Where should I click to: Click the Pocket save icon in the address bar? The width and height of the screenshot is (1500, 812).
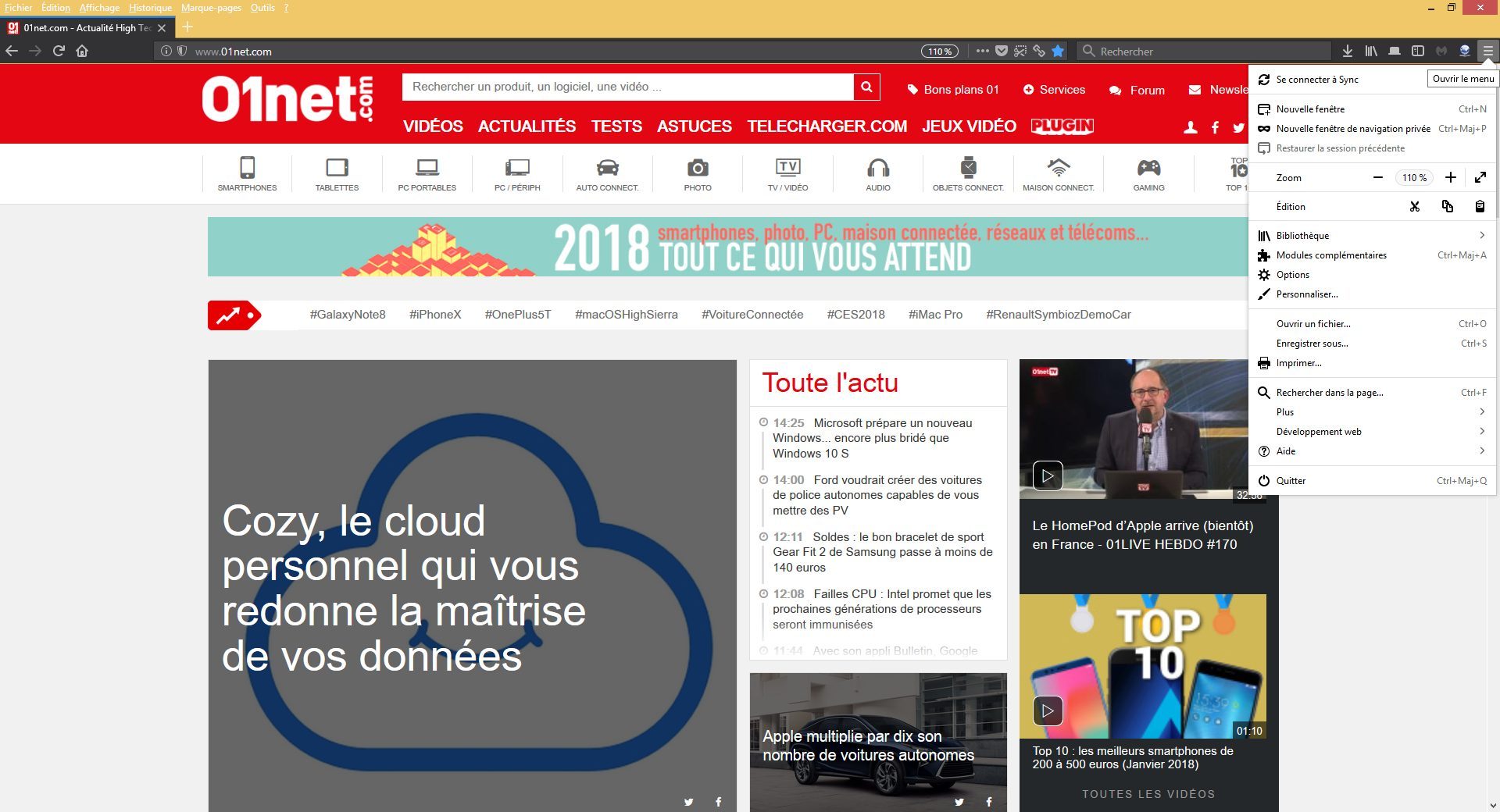pos(1001,51)
